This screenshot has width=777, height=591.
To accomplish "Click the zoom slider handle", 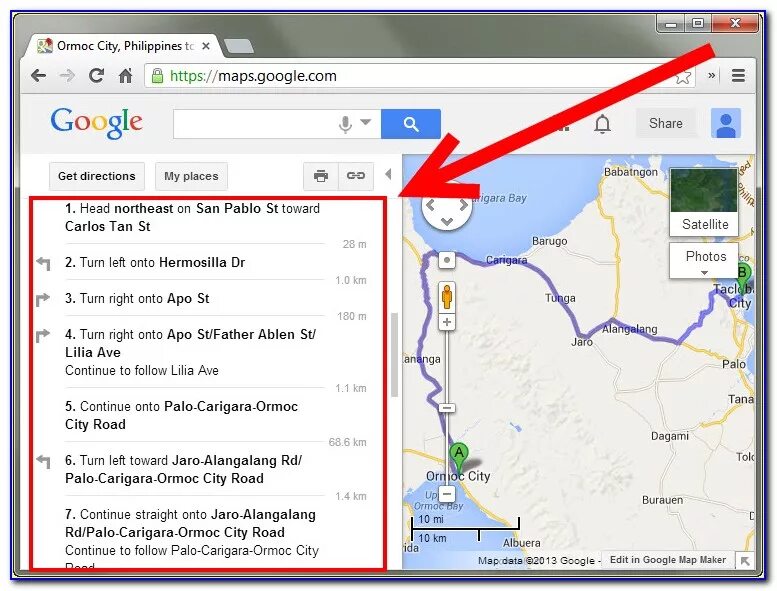I will (x=447, y=408).
